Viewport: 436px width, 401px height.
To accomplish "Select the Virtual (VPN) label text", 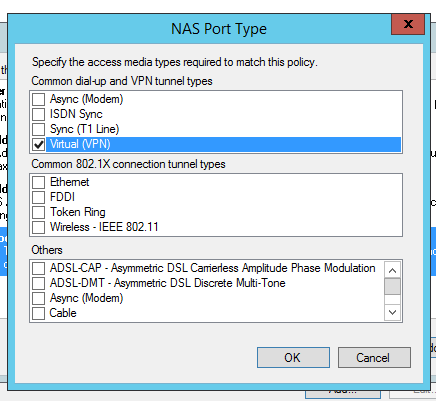I will click(80, 144).
